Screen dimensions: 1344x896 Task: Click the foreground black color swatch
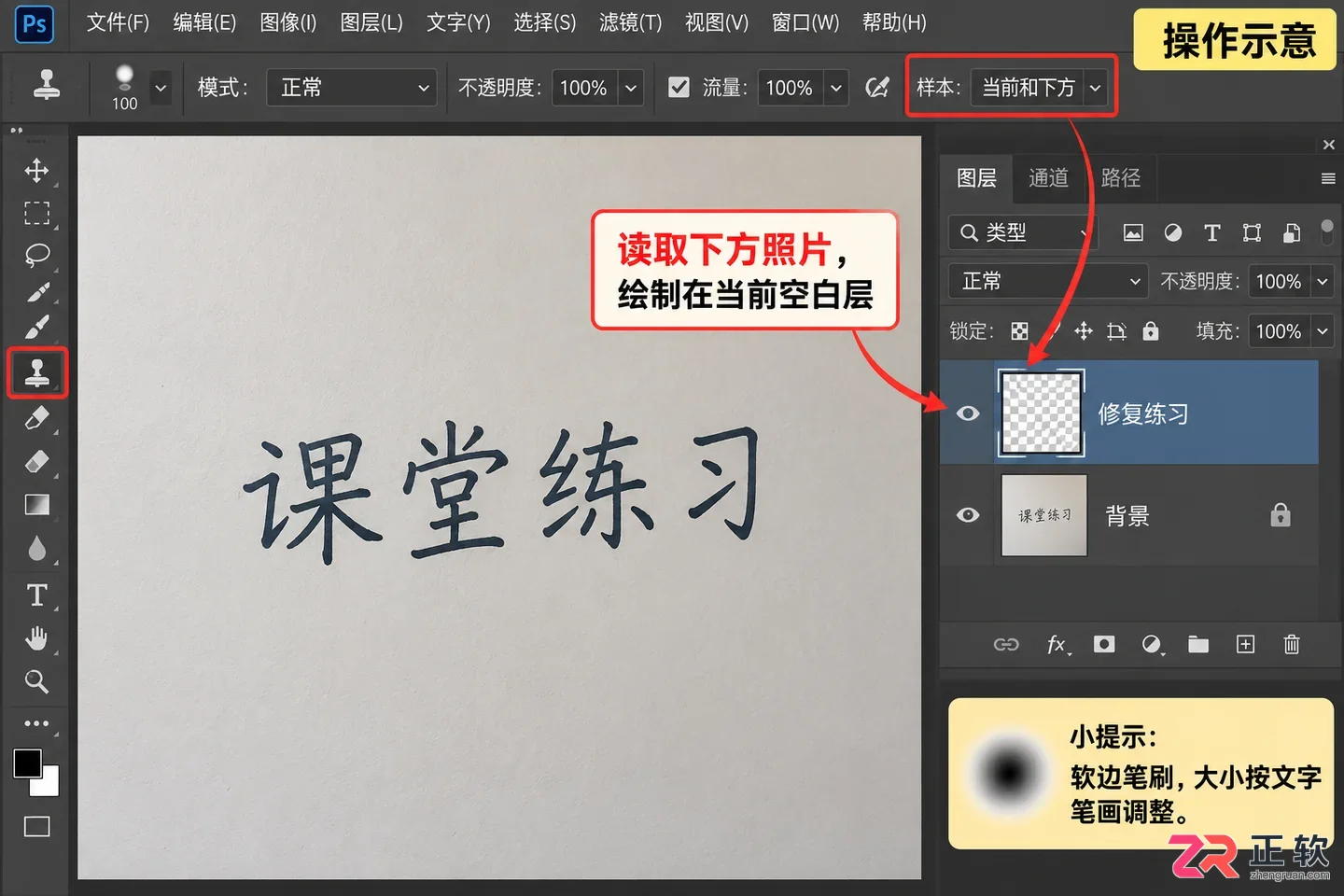[x=27, y=763]
